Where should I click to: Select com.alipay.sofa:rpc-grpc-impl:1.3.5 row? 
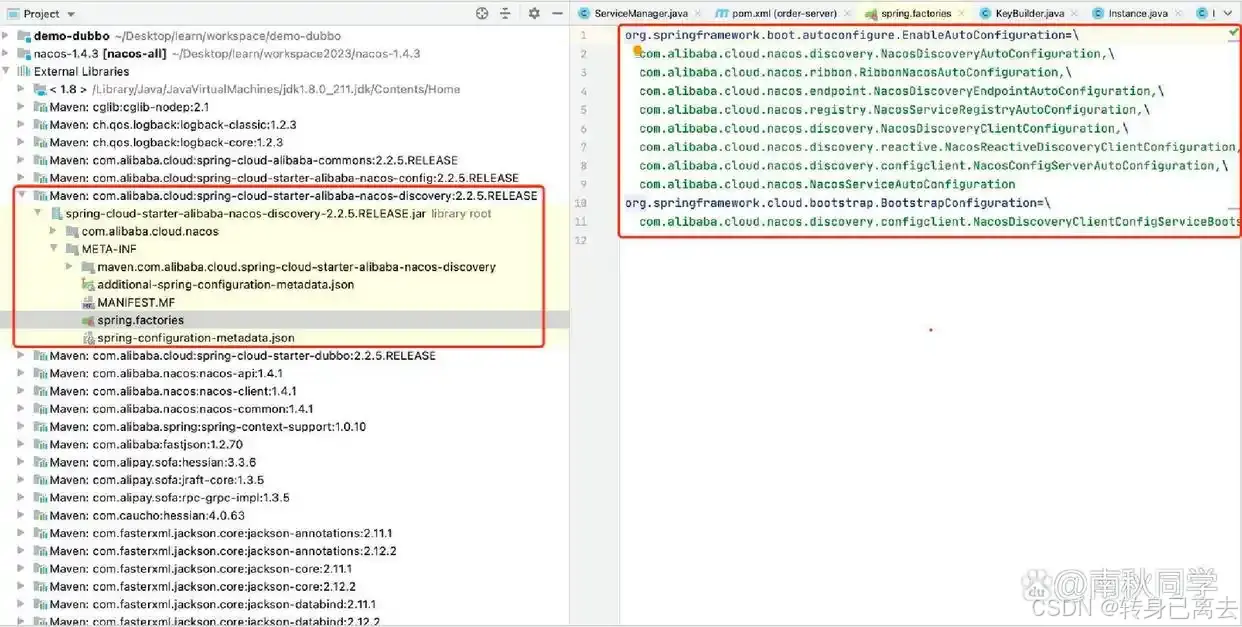pos(285,498)
